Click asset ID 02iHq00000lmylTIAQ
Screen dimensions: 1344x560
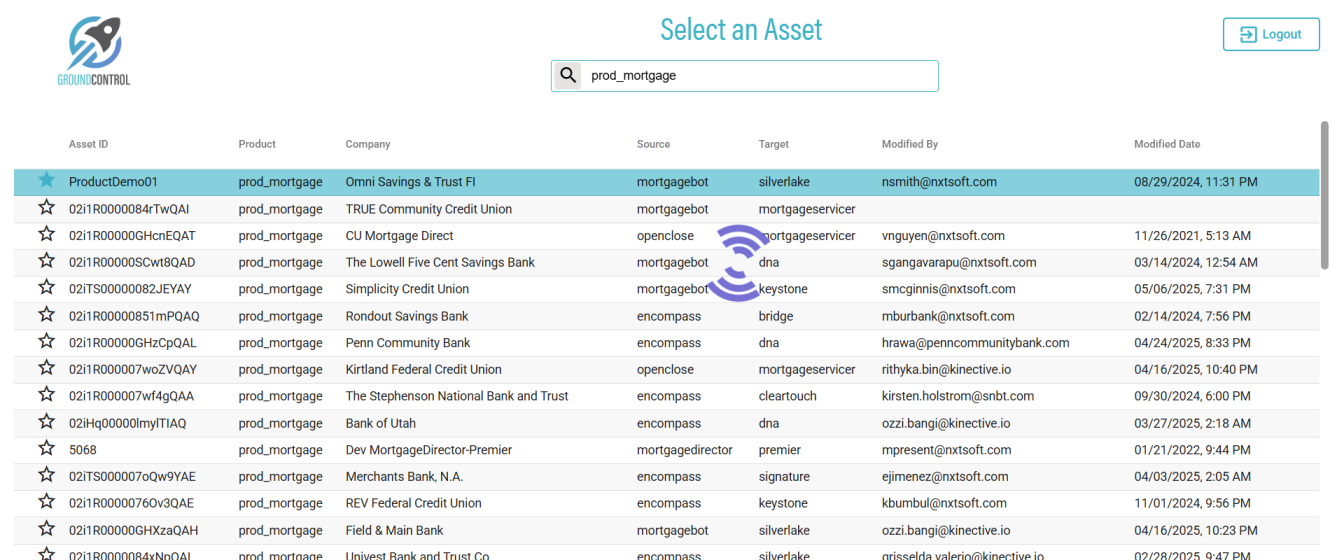pyautogui.click(x=127, y=423)
